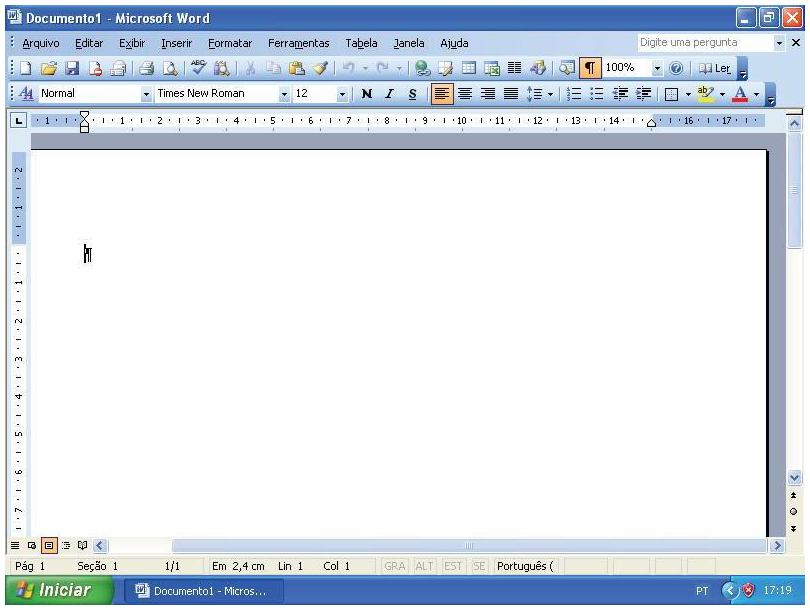Toggle bold formatting (N button)

pos(366,94)
